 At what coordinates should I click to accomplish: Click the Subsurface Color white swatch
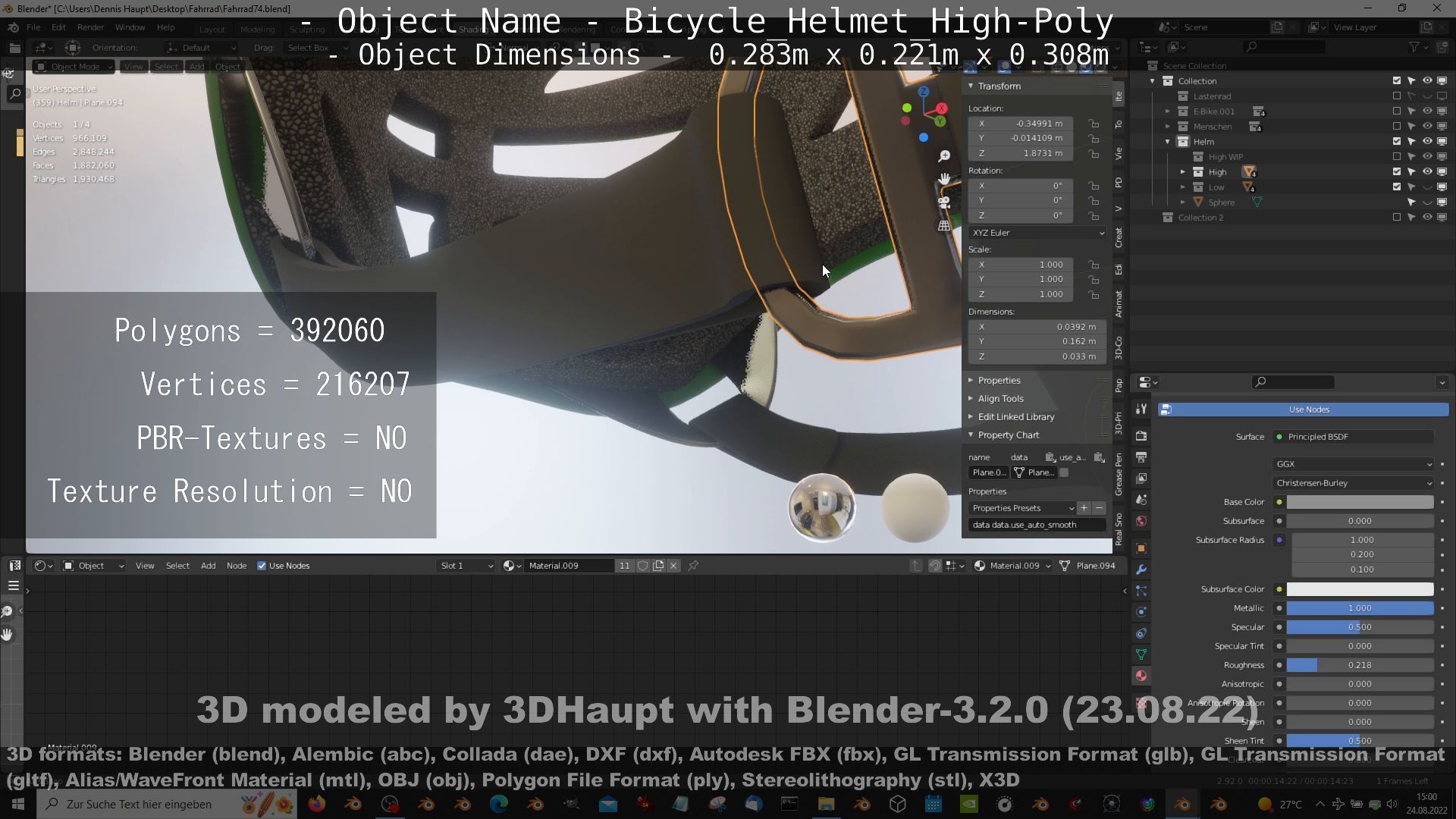coord(1360,589)
